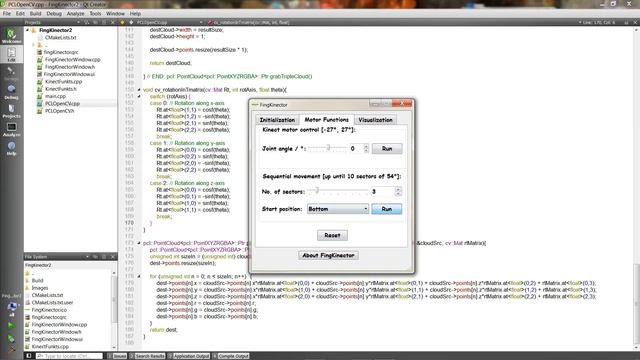This screenshot has width=640, height=360.
Task: Fold the for loop at line 178
Action: (x=139, y=276)
